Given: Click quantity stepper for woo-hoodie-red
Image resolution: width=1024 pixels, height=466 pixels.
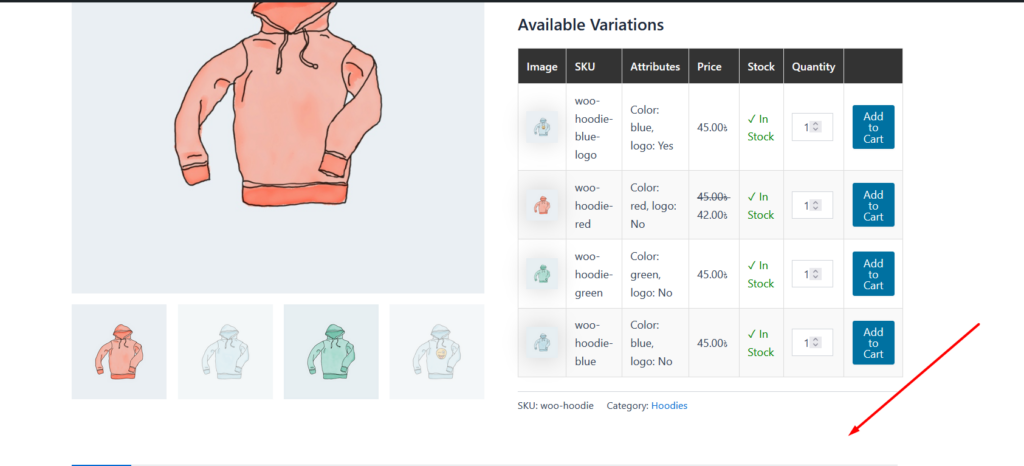Looking at the screenshot, I should [816, 205].
